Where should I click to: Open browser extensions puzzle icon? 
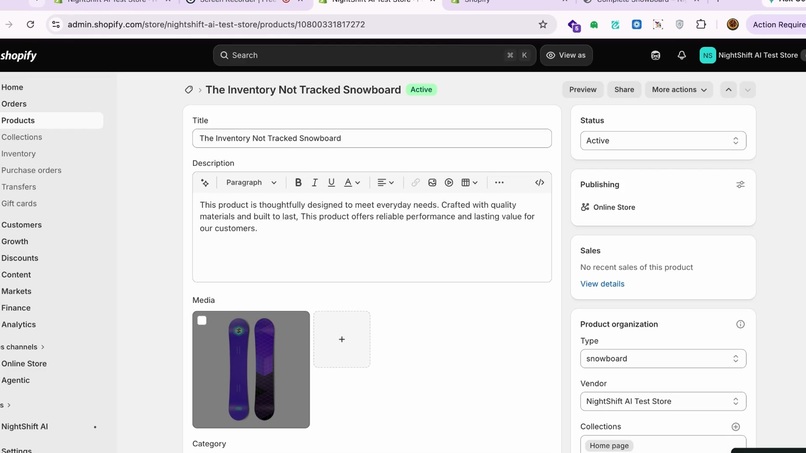click(701, 24)
